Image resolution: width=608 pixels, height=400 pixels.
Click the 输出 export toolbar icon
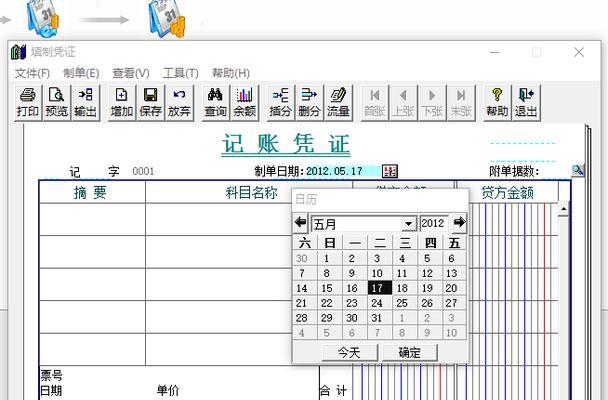(86, 102)
